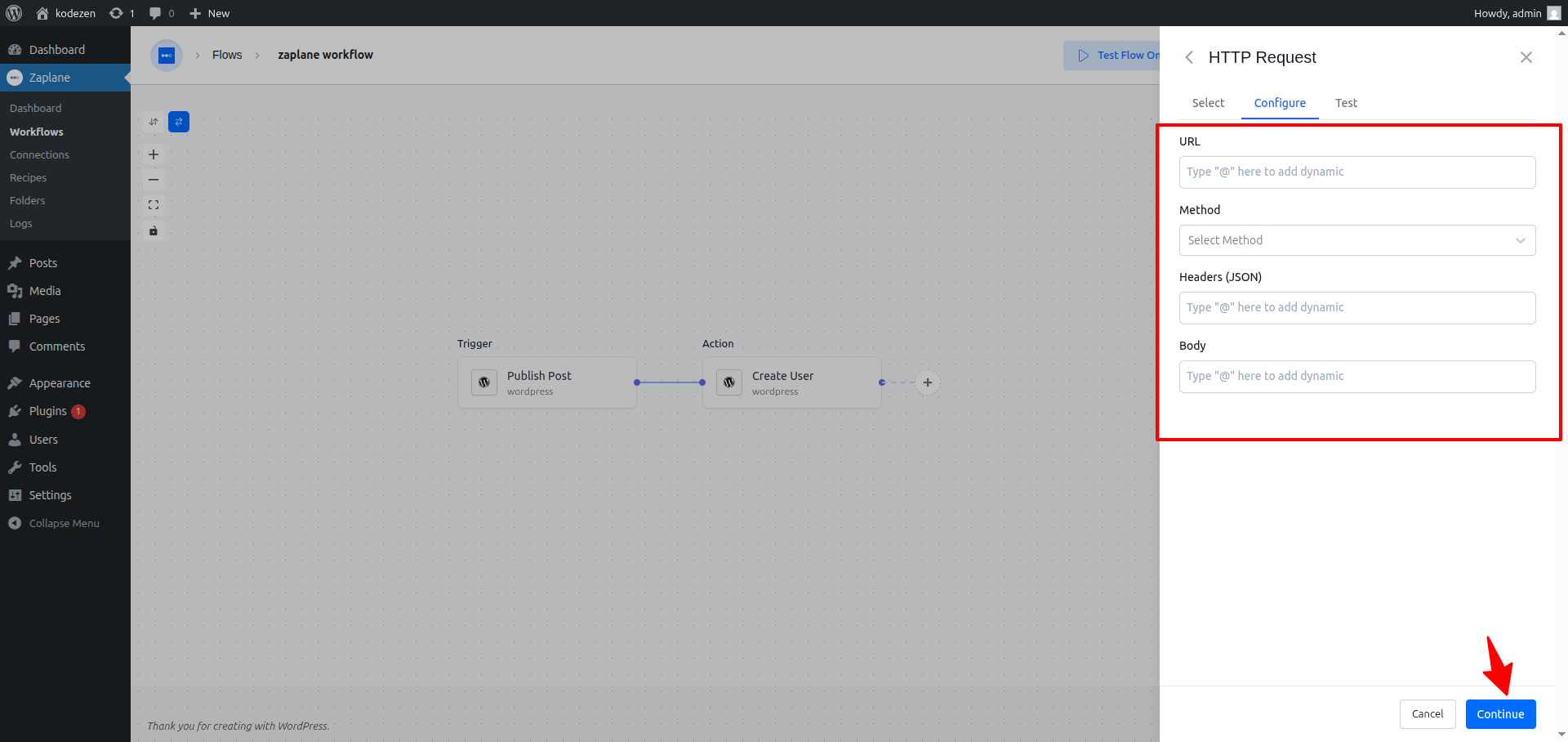Open the Recipes submenu item
Screen dimensions: 1568x742
(x=28, y=177)
